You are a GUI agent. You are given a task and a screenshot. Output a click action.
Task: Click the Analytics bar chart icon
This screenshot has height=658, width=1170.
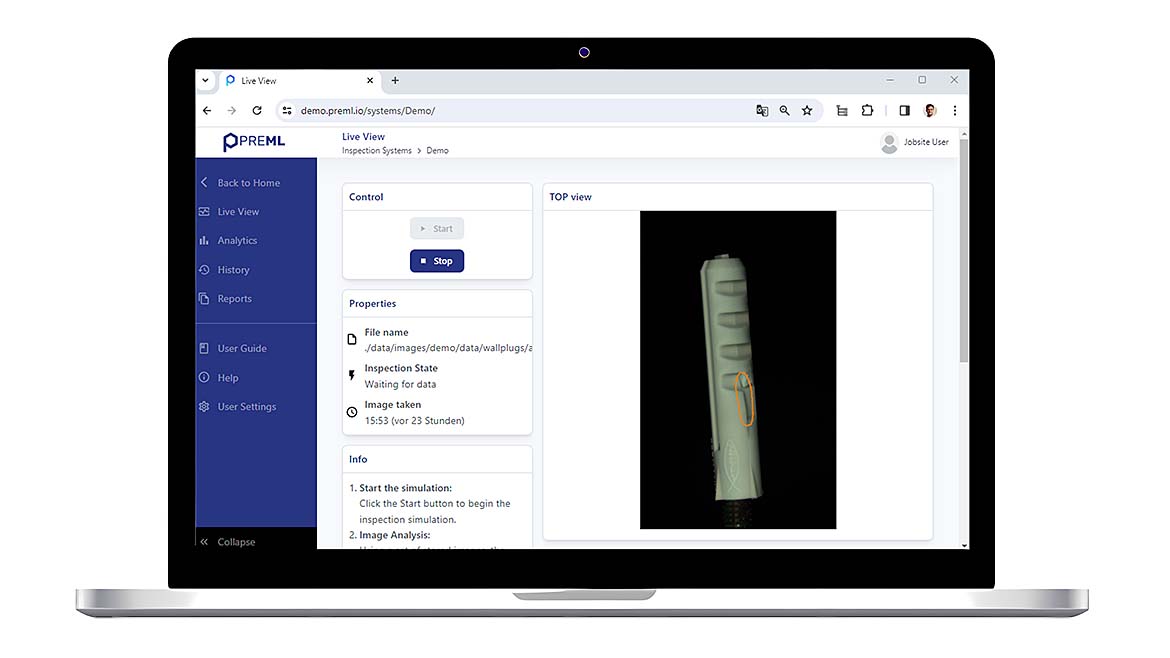(204, 240)
